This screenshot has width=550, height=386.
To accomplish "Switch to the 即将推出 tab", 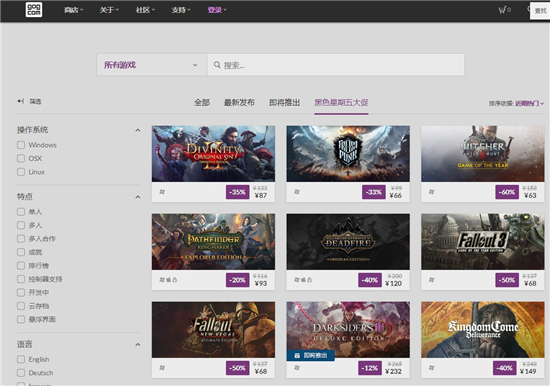I will click(284, 102).
